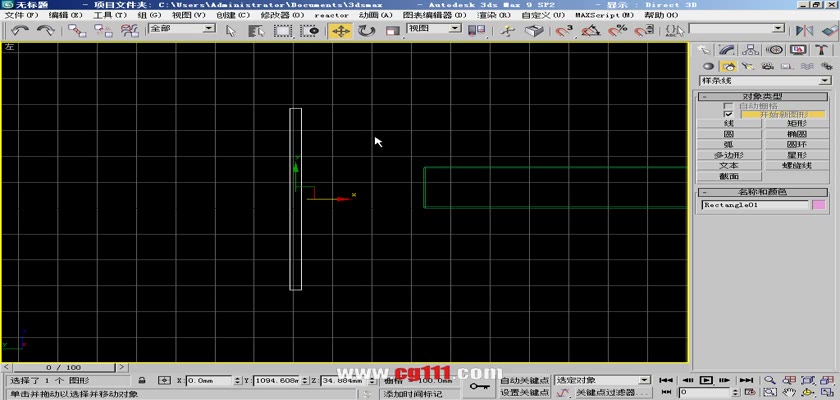Toggle the 自动关键点 auto key button

pos(524,380)
